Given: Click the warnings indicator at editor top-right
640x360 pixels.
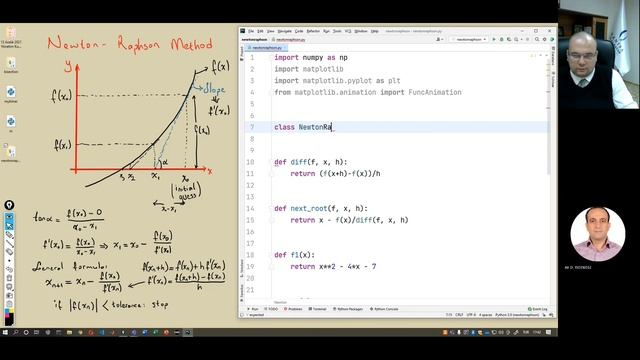Looking at the screenshot, I should coord(533,55).
